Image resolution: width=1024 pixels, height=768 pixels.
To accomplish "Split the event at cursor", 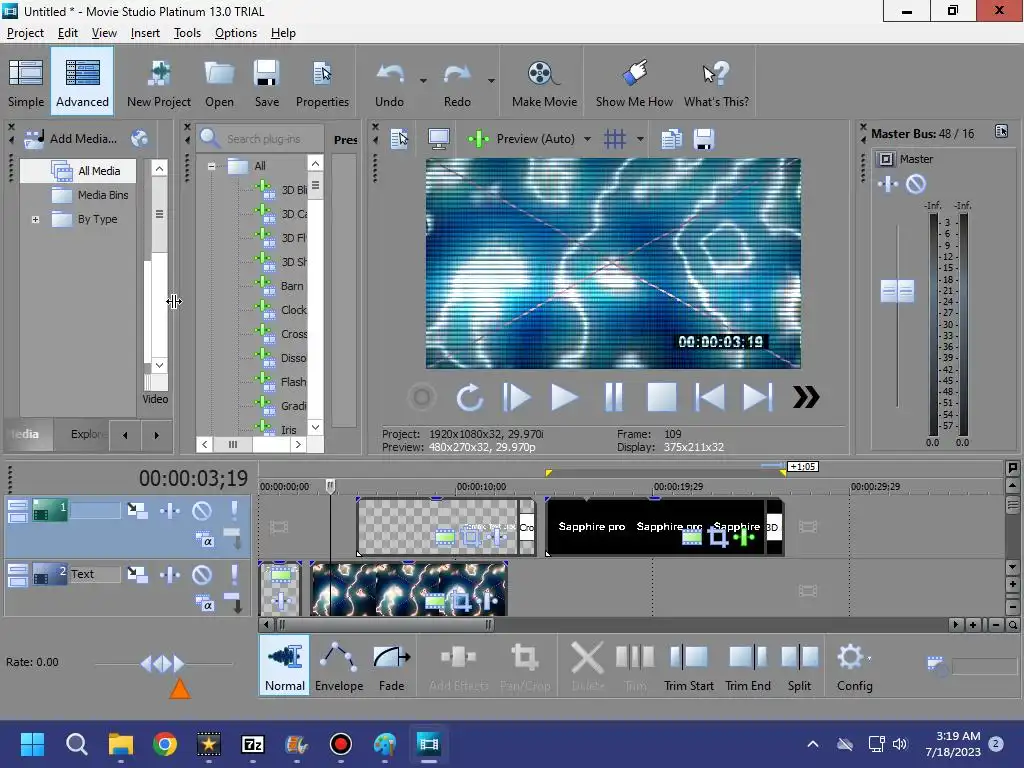I will click(799, 666).
